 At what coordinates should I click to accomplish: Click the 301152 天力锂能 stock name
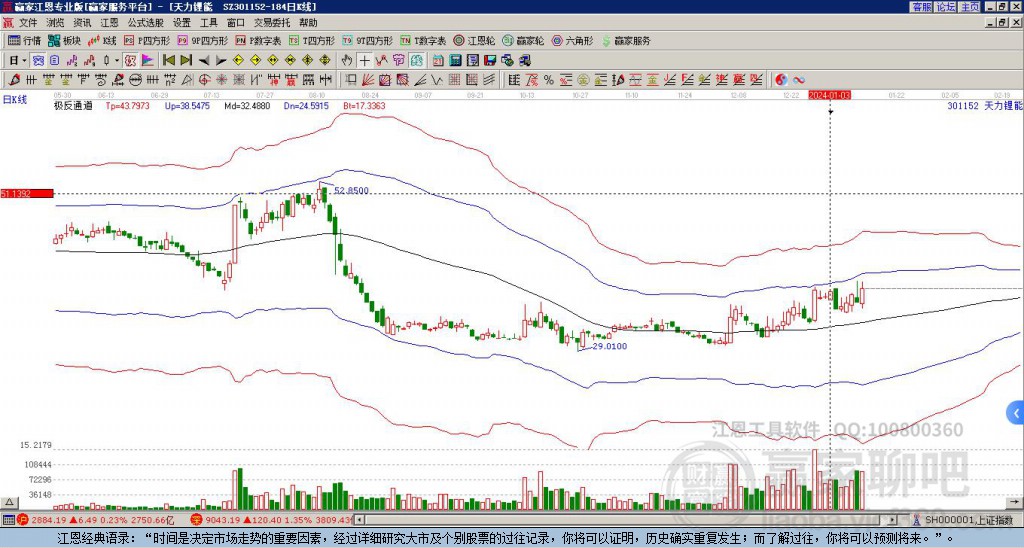(984, 105)
